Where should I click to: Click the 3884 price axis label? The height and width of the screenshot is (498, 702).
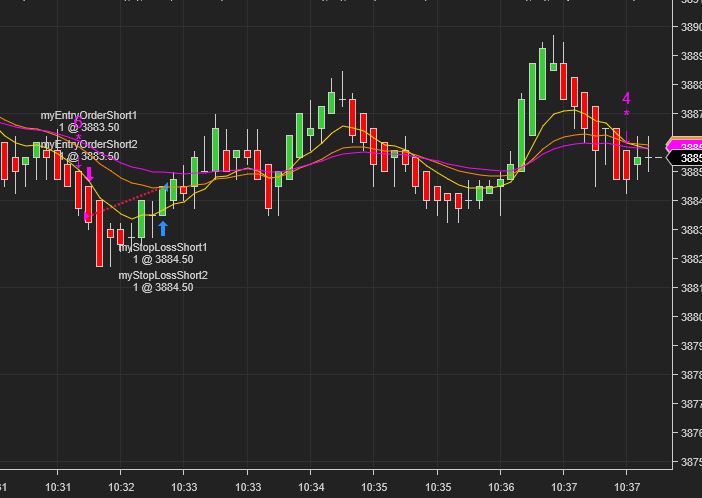[691, 201]
